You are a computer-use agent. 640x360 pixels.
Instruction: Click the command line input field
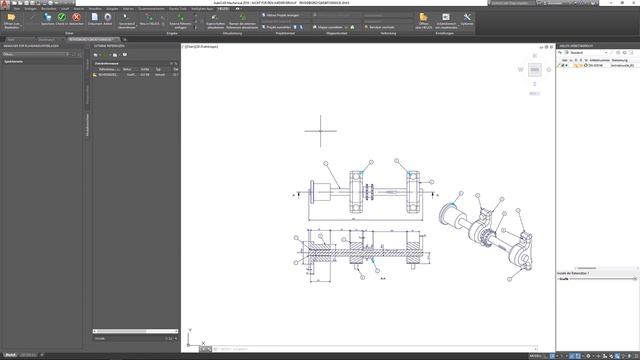pyautogui.click(x=373, y=349)
